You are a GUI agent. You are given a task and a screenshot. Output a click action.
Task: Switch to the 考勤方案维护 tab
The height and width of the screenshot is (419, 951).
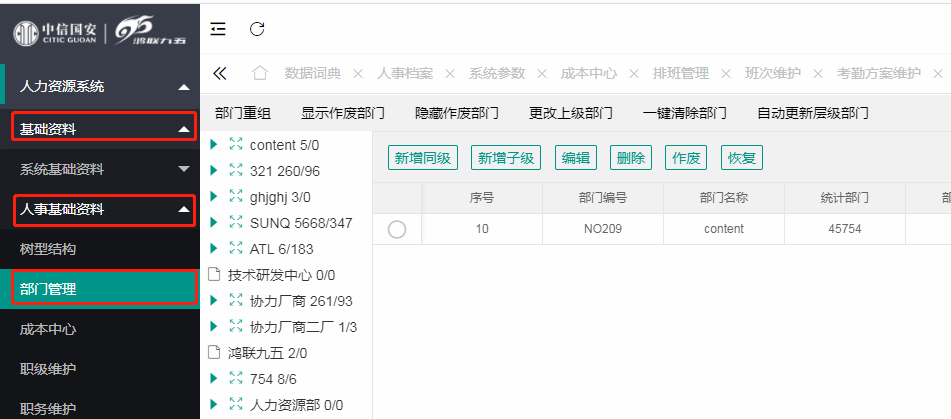[x=879, y=74]
